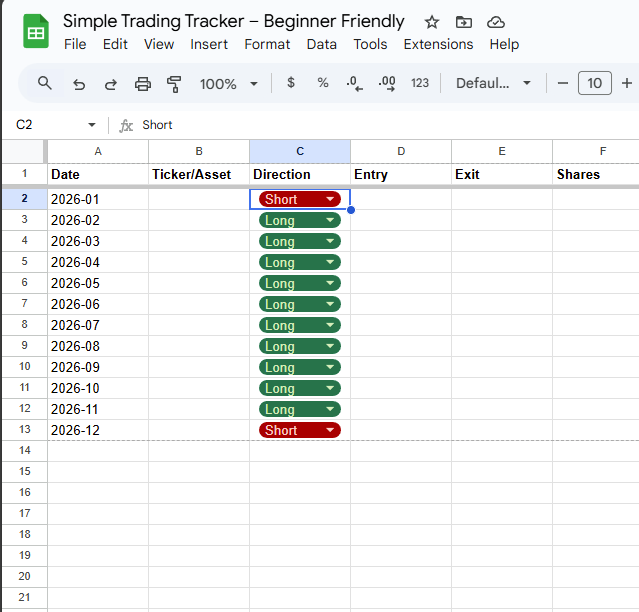Select the Shares header cell
The width and height of the screenshot is (639, 612).
[x=596, y=174]
